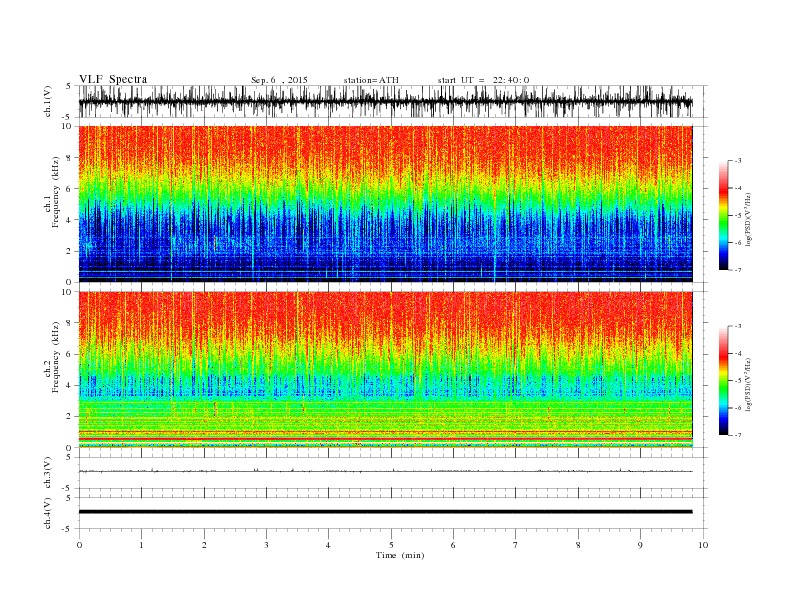Click the "-3" tick on ch.2 colorbar
Screen dimensions: 792x612
coord(738,326)
